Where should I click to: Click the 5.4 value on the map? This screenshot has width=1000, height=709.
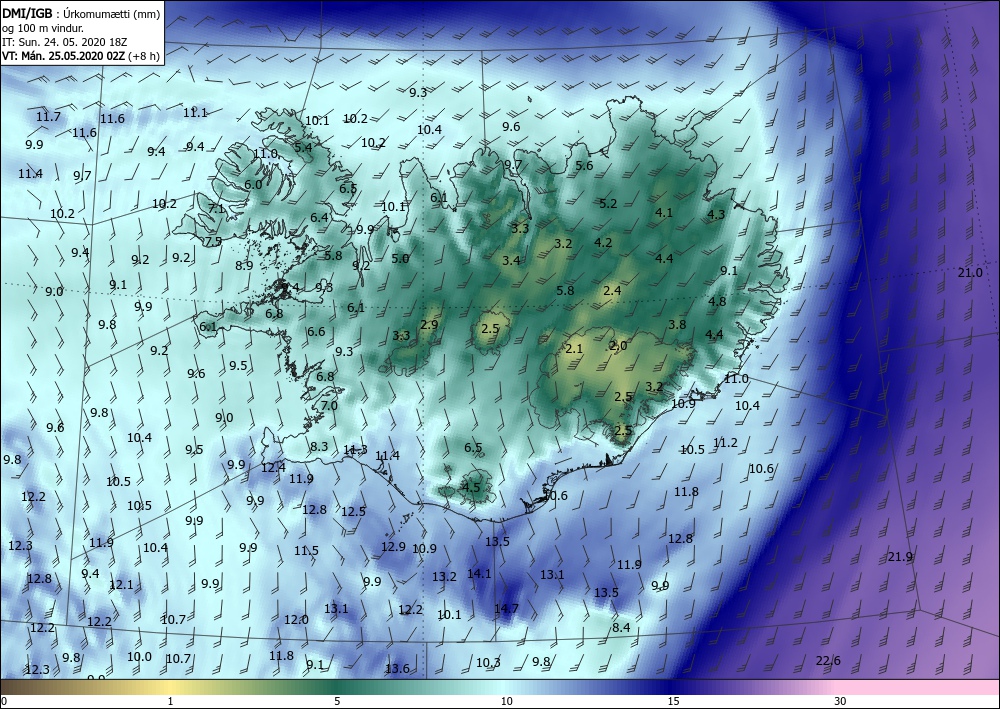303,147
